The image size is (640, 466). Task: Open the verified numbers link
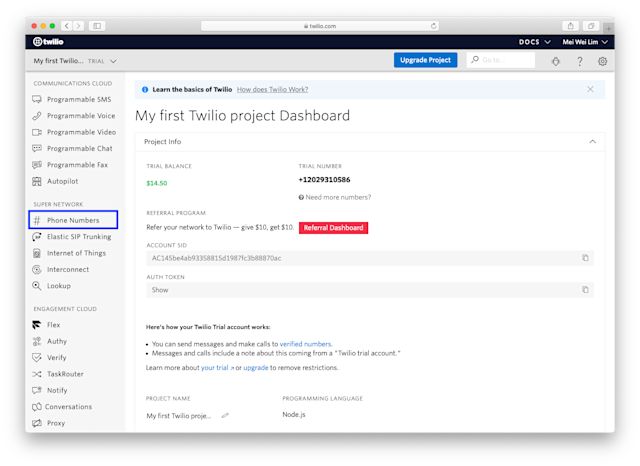[306, 344]
